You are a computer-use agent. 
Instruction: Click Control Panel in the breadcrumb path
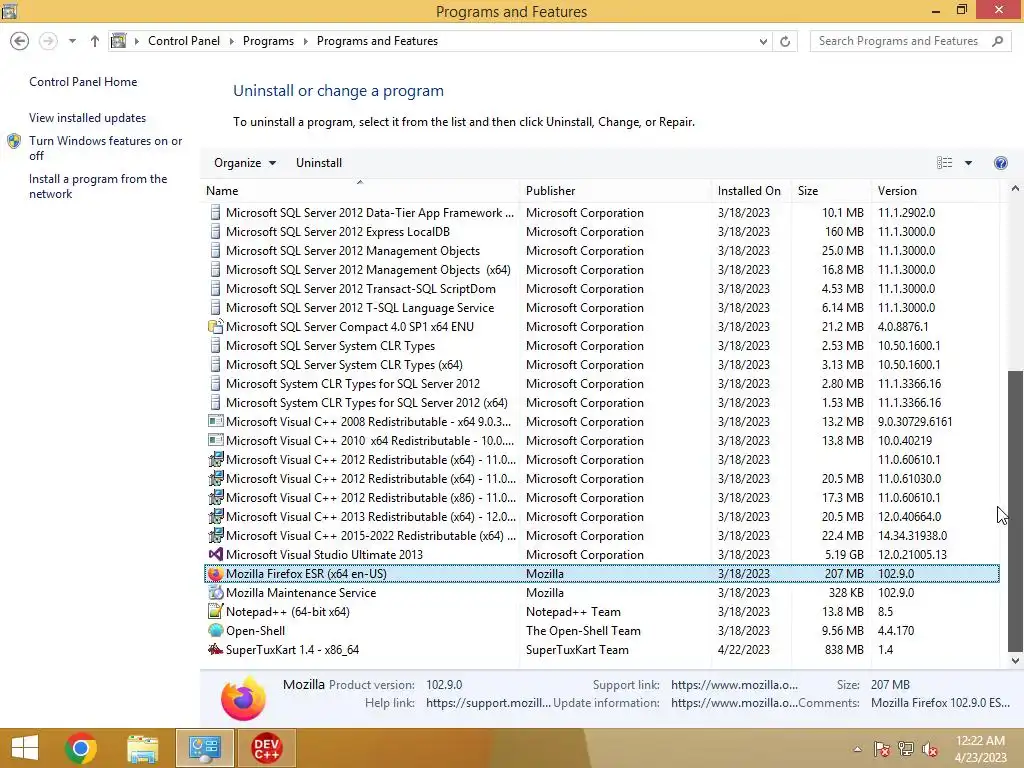coord(184,41)
